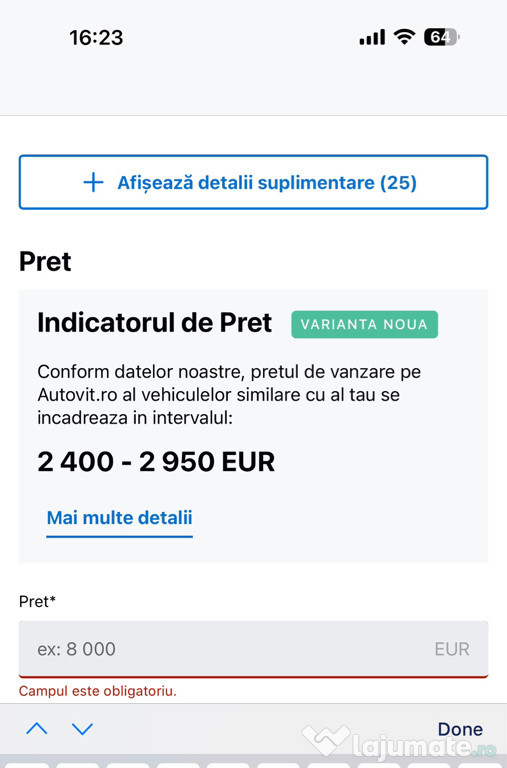Jump to next field with down chevron

(82, 729)
